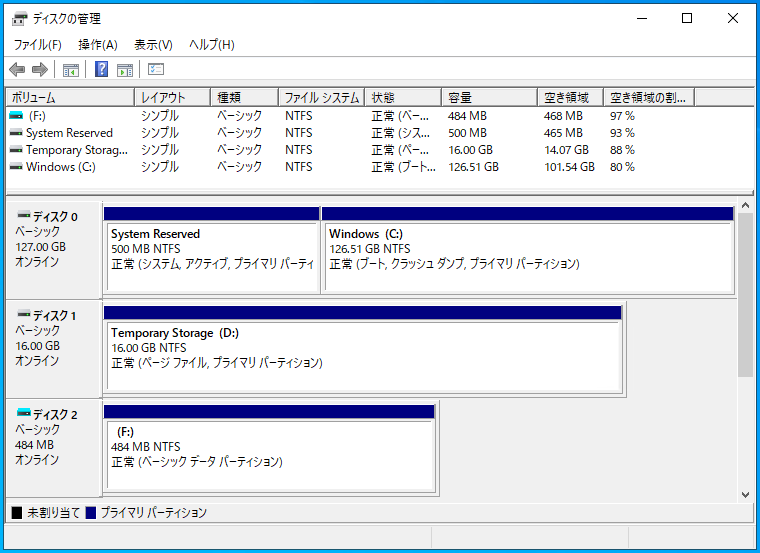Sort by ボリューム column header

click(x=70, y=97)
